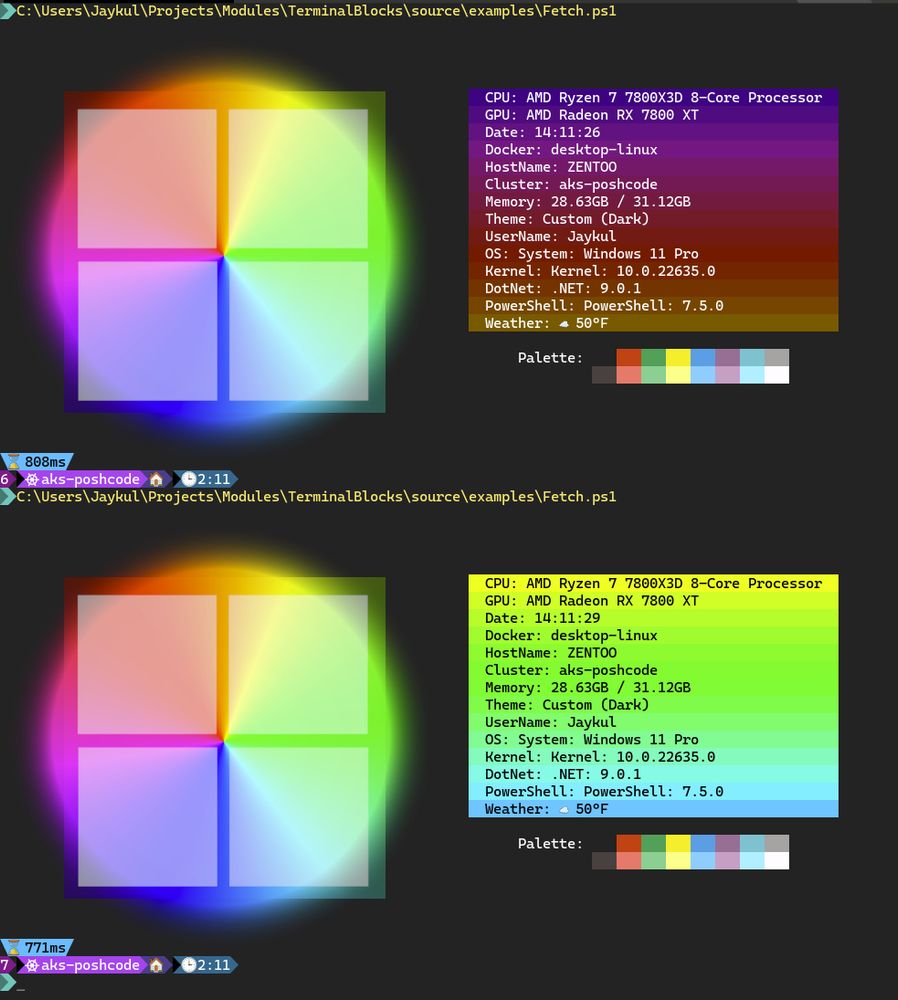Click the clock icon in prompt 7
Screen dimensions: 898x1000
189,965
